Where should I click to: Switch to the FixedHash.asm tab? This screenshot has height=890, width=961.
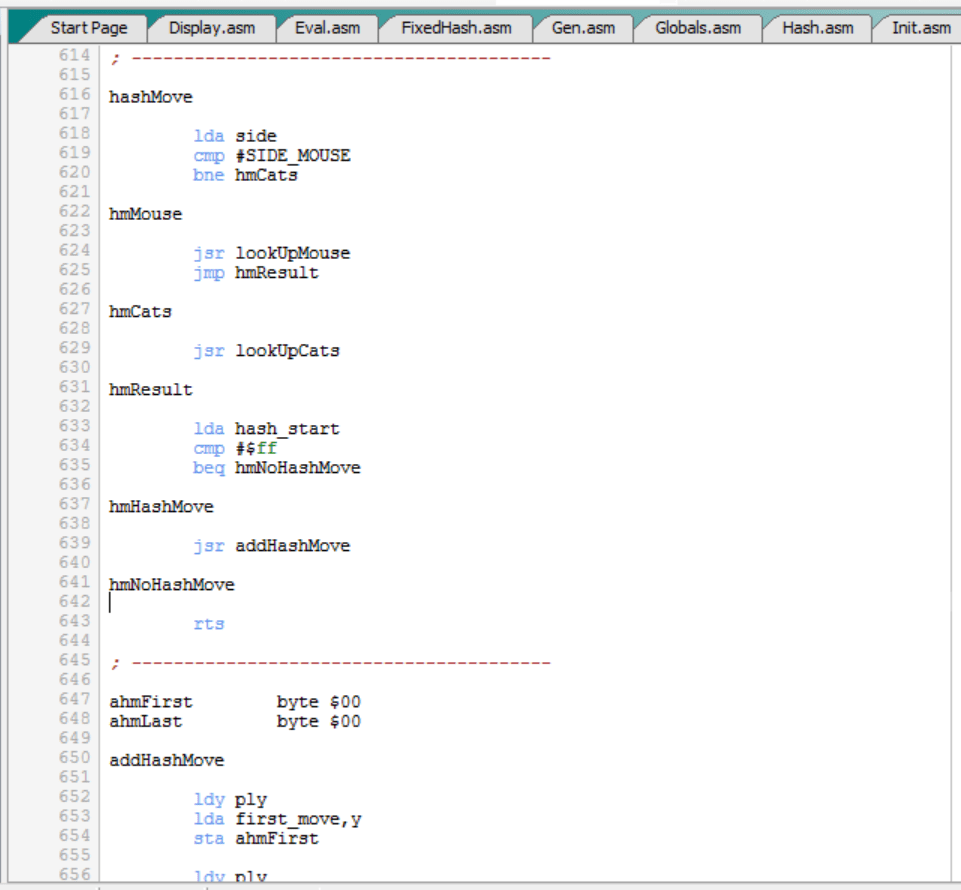click(455, 28)
